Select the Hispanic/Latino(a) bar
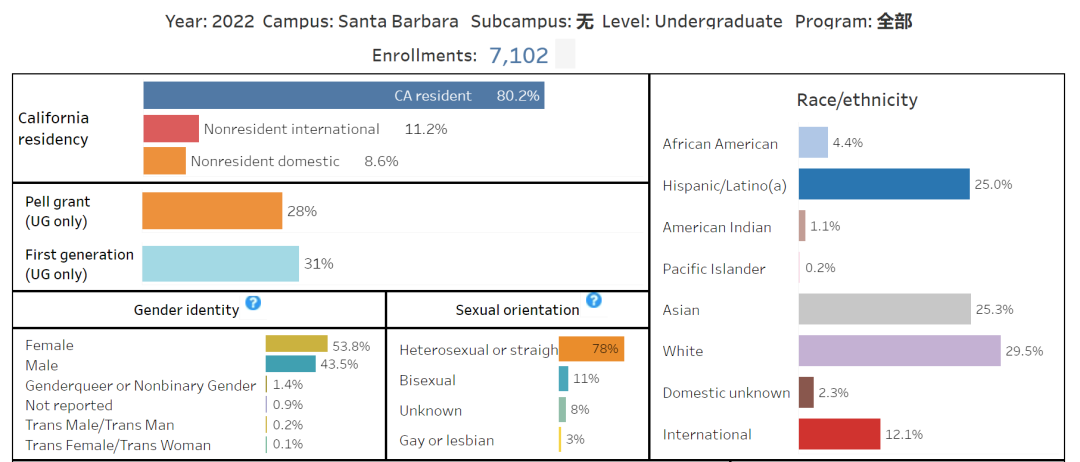Image resolution: width=1080 pixels, height=462 pixels. [x=884, y=184]
